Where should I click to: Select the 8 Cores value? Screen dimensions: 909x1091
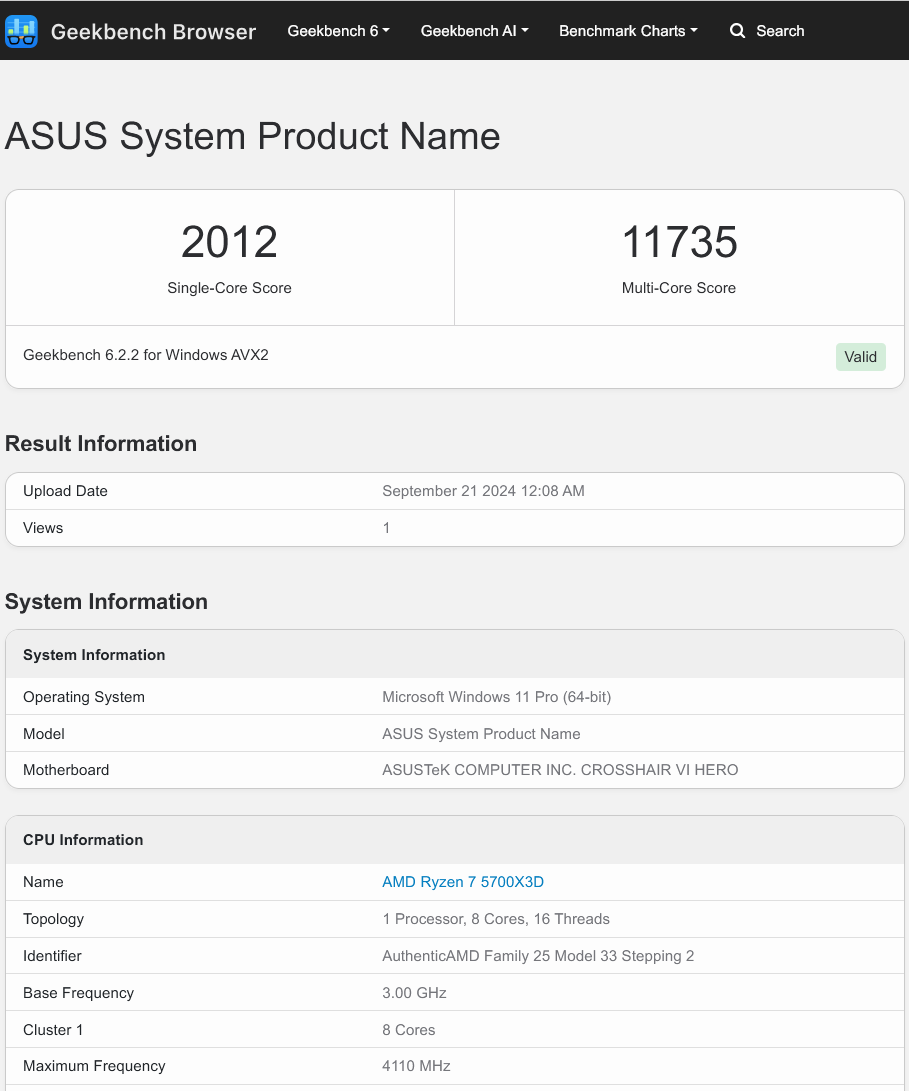pos(409,1030)
